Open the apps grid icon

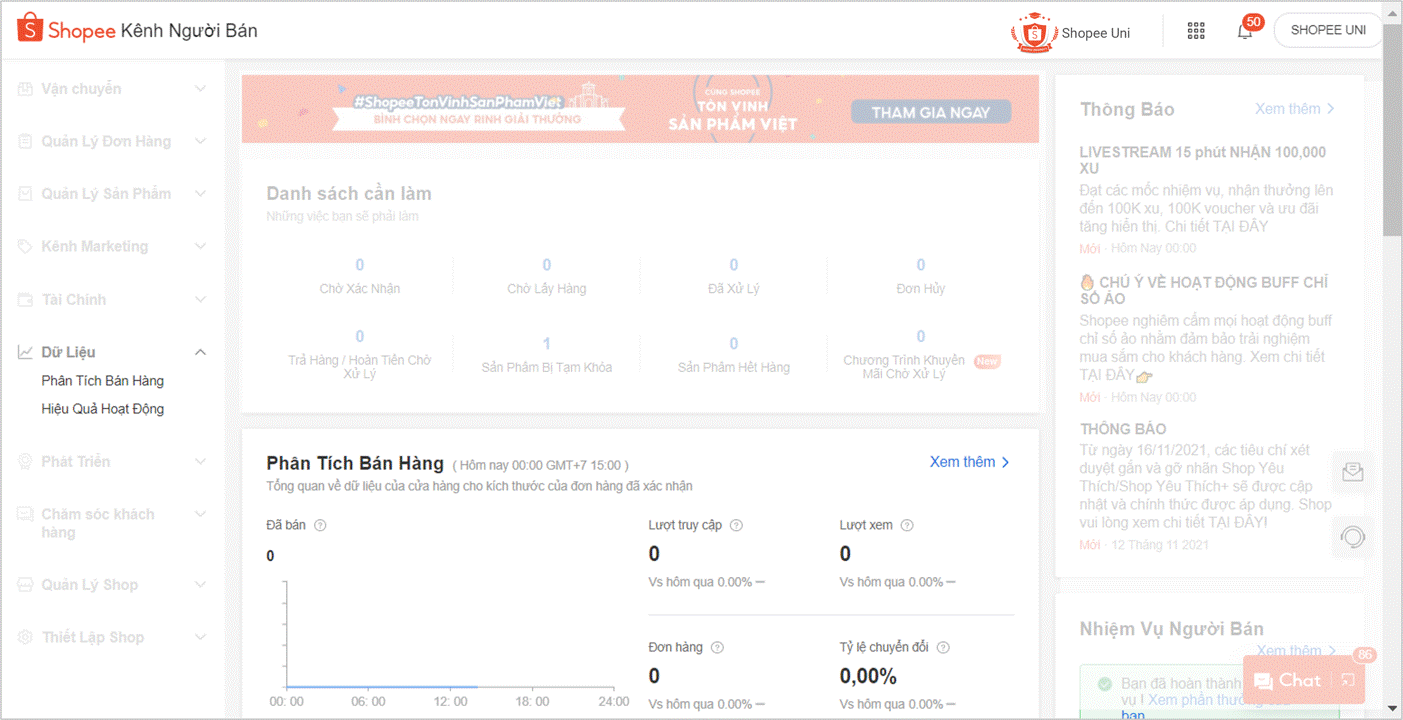[1196, 31]
